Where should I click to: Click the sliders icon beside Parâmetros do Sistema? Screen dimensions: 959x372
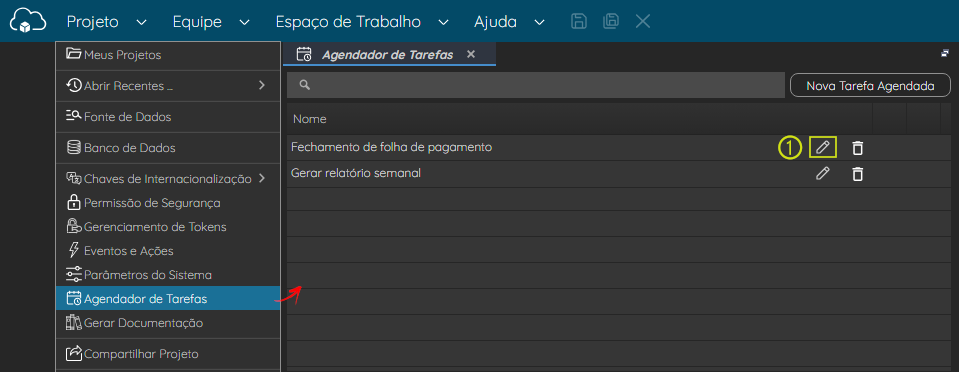(x=73, y=274)
